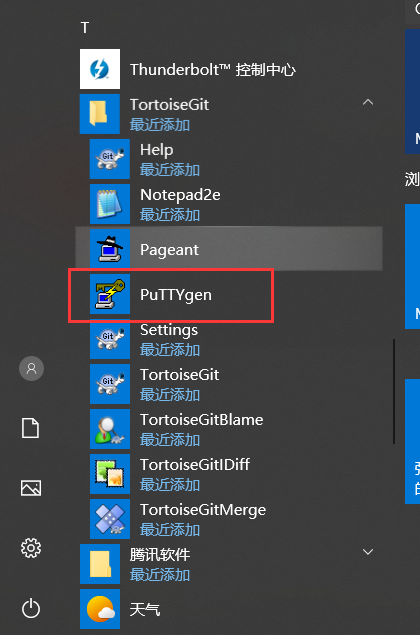Open the user account button
This screenshot has width=420, height=635.
point(31,369)
